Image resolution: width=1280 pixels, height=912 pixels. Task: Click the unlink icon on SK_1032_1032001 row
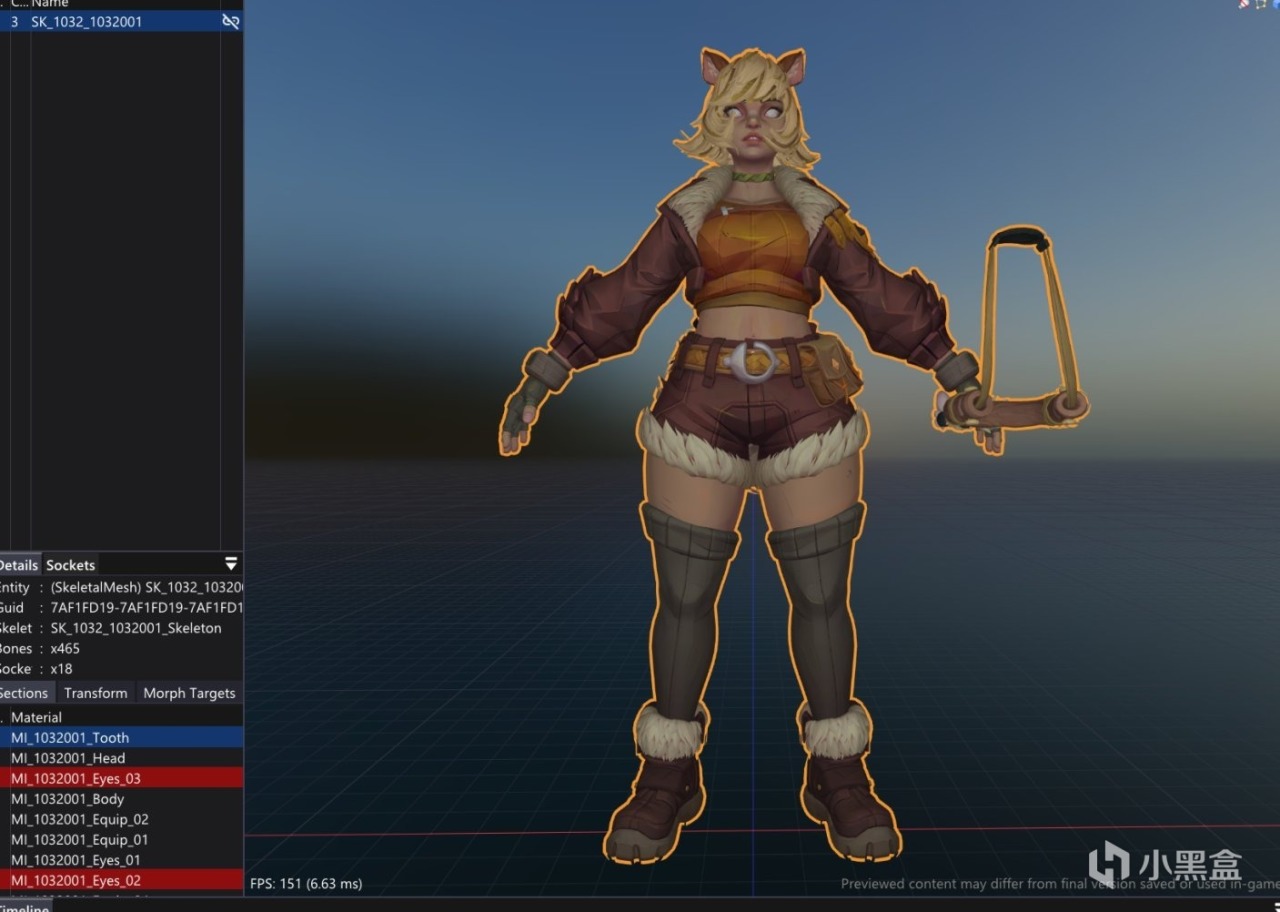coord(231,21)
